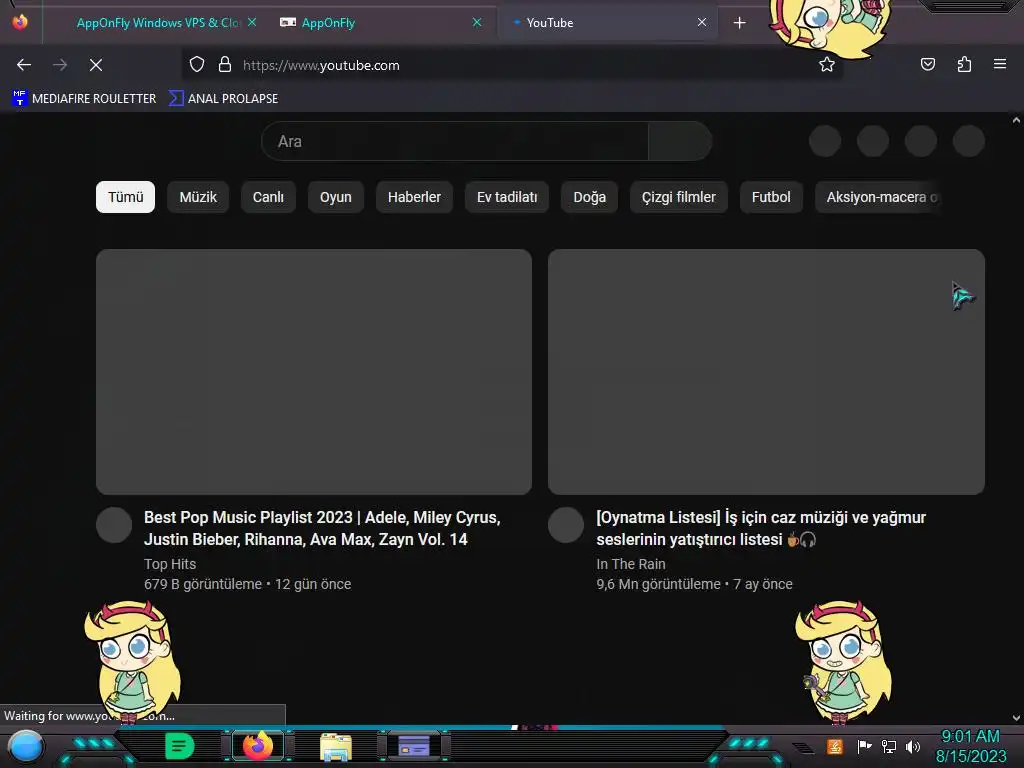The height and width of the screenshot is (768, 1024).
Task: Open In The Rain channel avatar
Action: tap(566, 525)
